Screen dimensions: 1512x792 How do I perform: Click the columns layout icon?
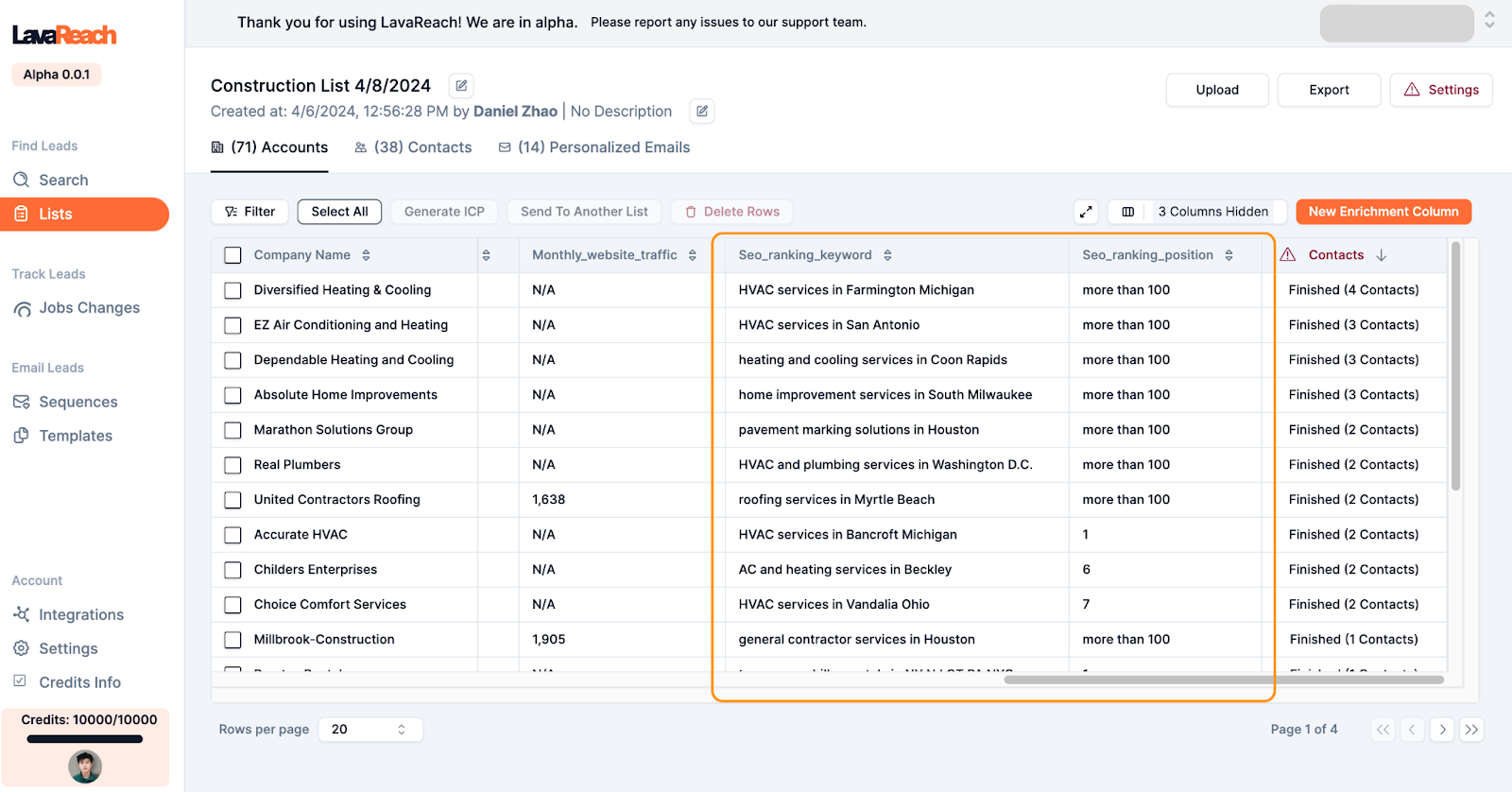(1127, 212)
